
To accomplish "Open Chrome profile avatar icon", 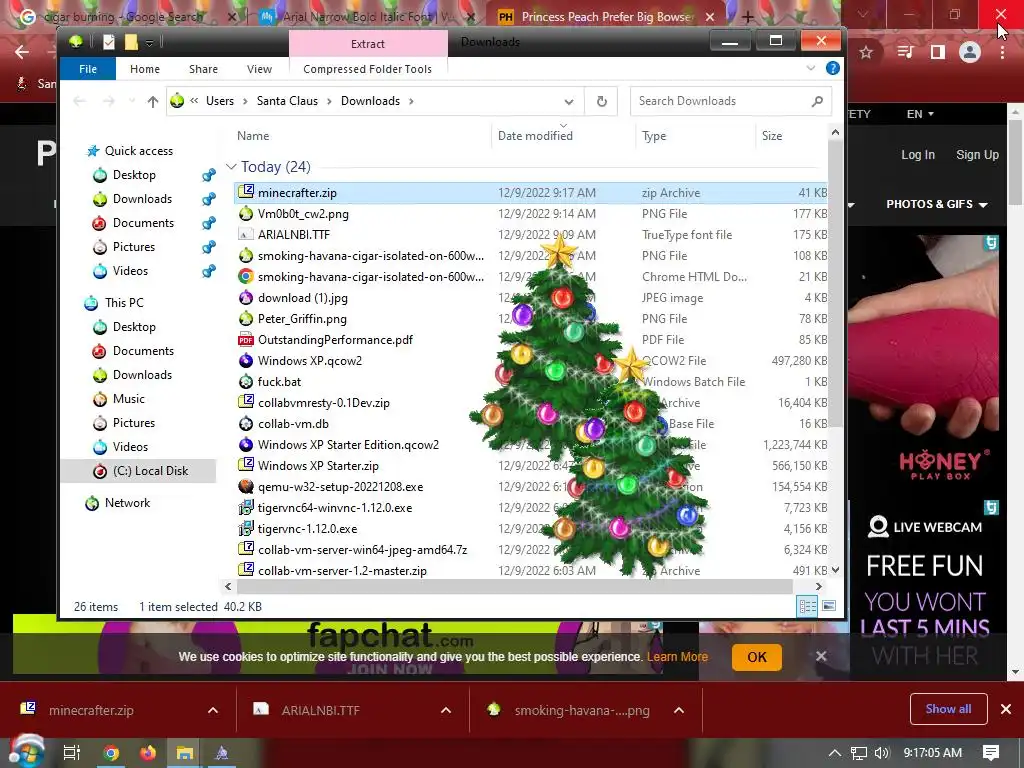I will pos(970,52).
